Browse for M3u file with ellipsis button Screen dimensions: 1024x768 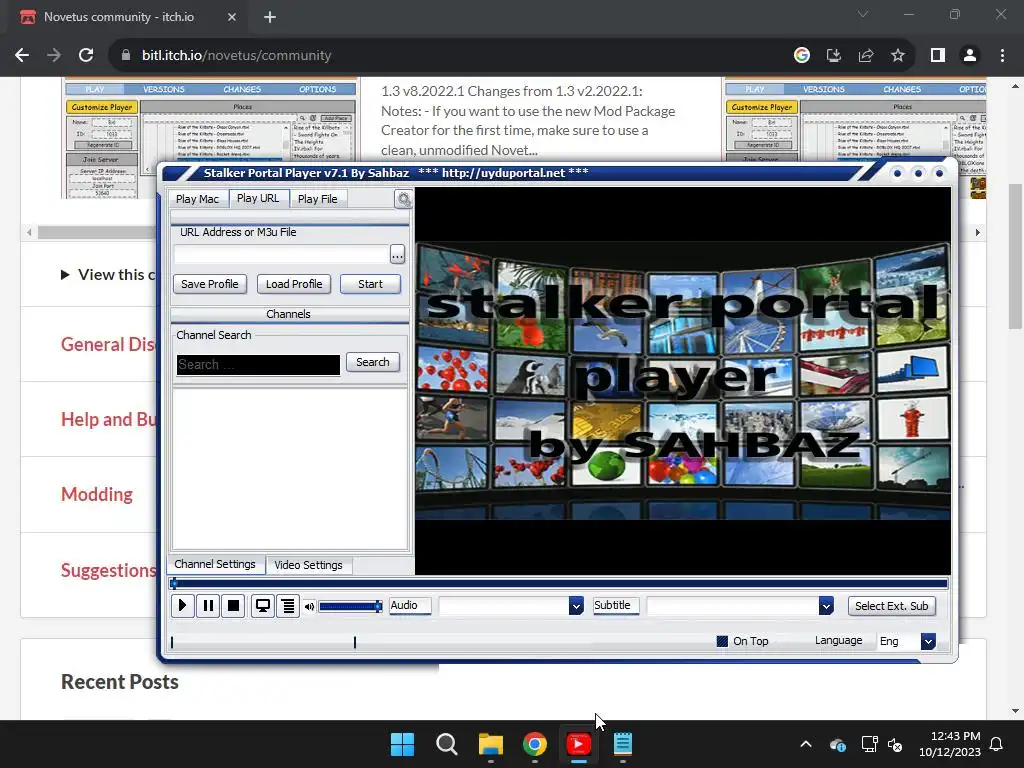click(397, 254)
